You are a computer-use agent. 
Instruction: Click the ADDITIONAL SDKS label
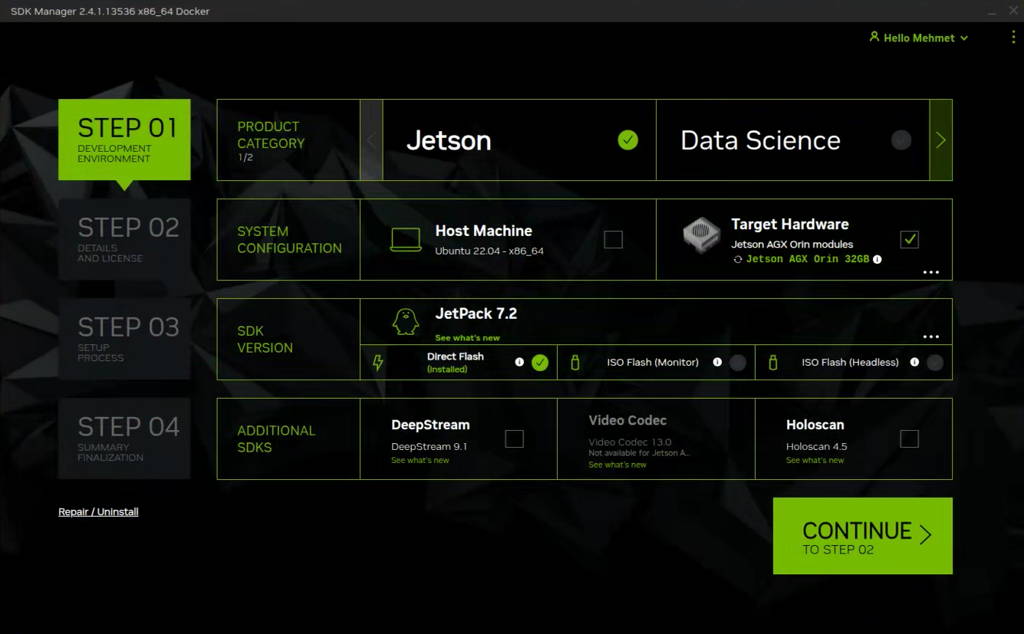pos(276,439)
